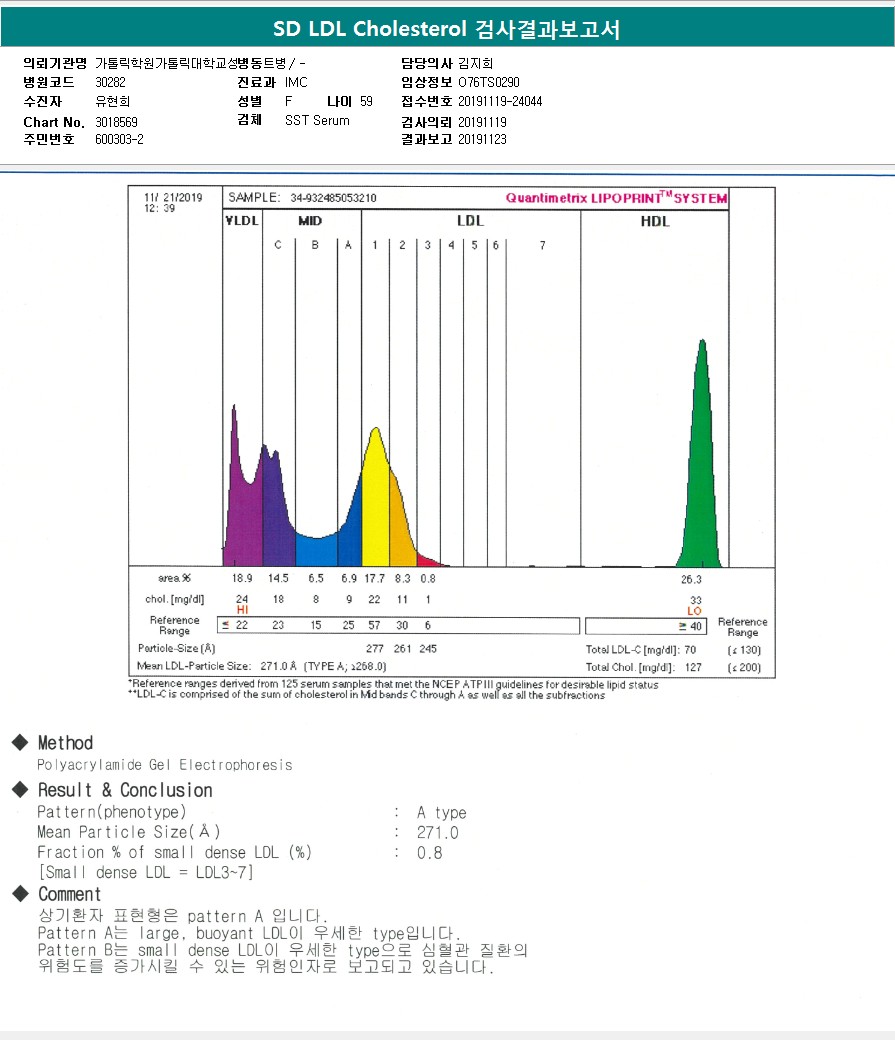Click the "Result & Conclusion" heading

tap(125, 790)
